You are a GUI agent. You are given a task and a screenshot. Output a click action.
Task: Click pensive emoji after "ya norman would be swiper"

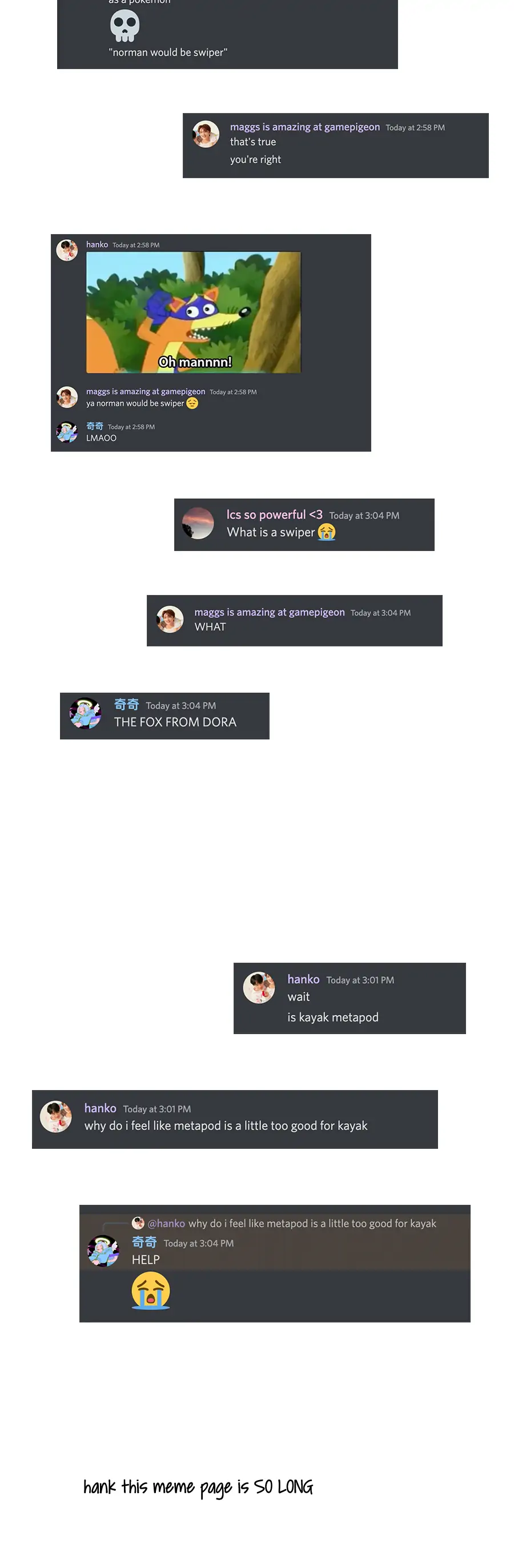[x=192, y=403]
